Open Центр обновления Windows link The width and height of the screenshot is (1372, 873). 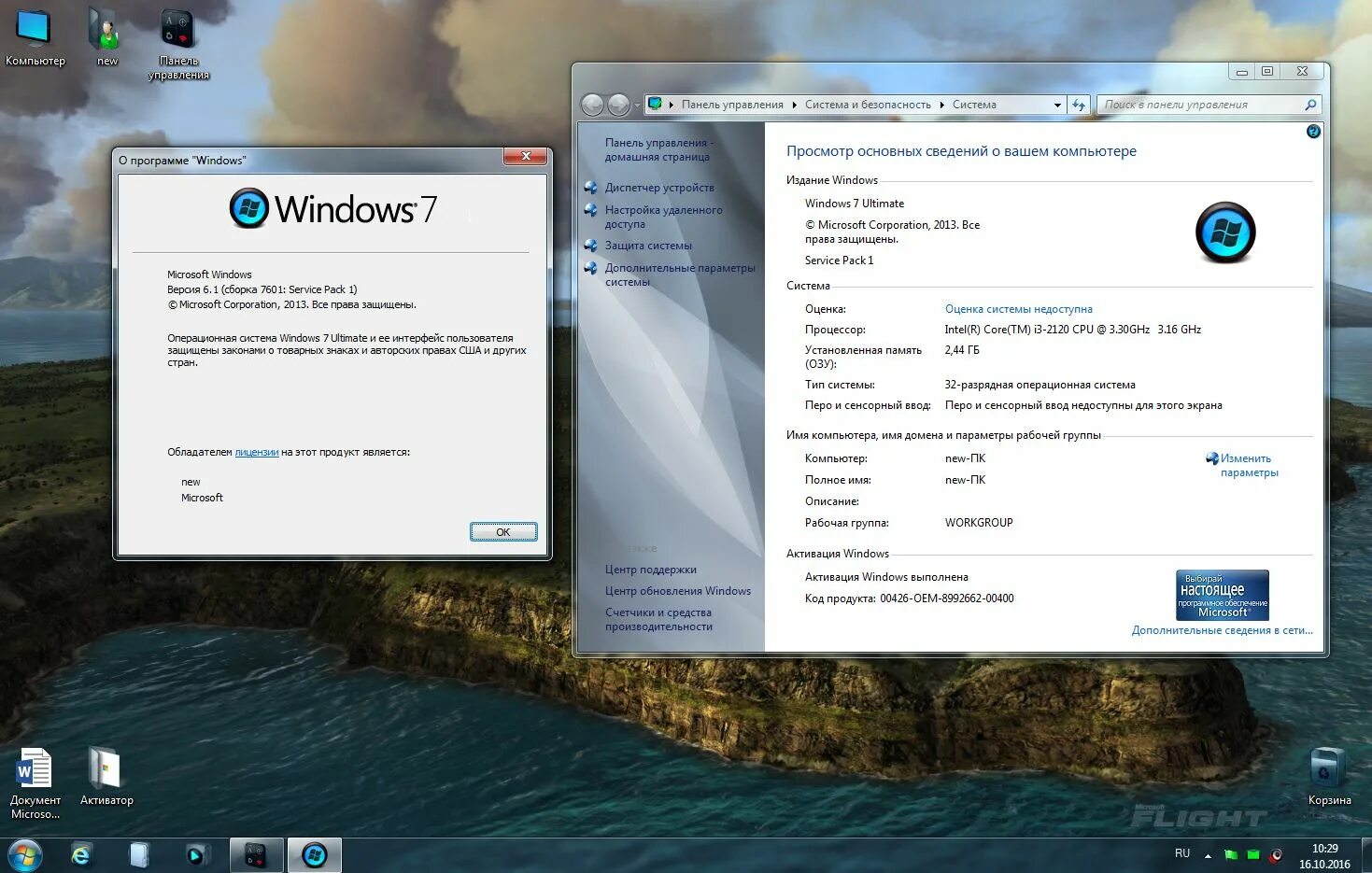[x=677, y=591]
